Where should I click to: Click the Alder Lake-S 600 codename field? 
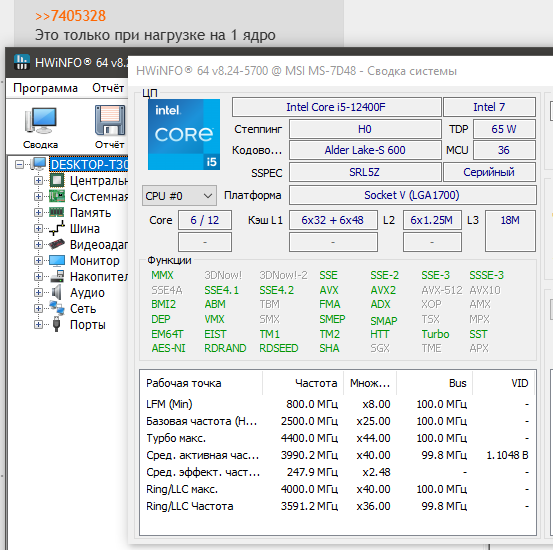pos(365,150)
